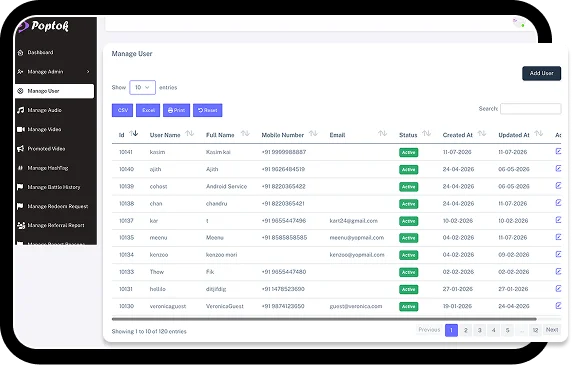Toggle Active status badge for cohost
Screen dimensions: 572x365
[x=409, y=187]
